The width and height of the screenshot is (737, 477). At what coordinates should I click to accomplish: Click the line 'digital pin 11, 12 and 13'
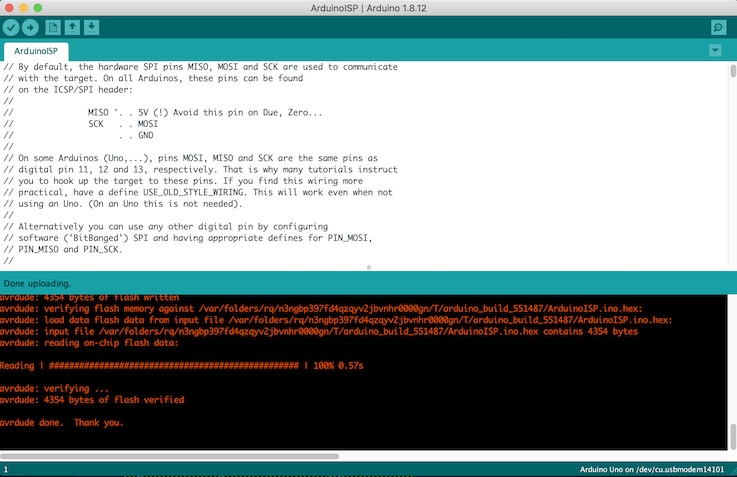[200, 169]
